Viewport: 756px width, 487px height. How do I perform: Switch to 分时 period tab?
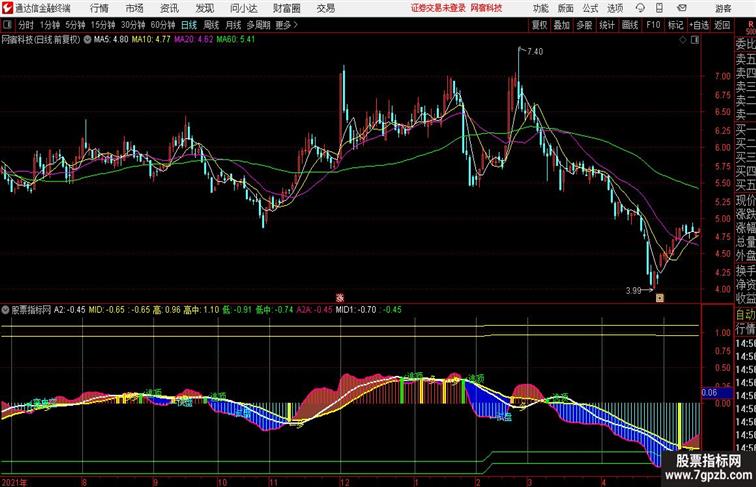click(x=26, y=25)
